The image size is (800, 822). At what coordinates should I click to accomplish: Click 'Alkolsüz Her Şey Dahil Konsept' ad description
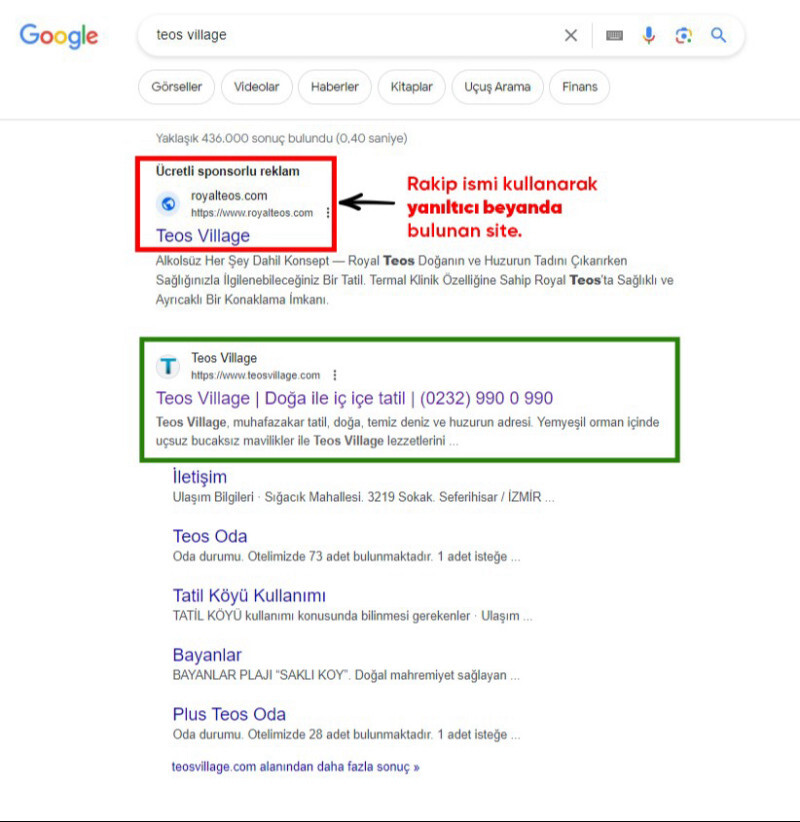point(414,280)
